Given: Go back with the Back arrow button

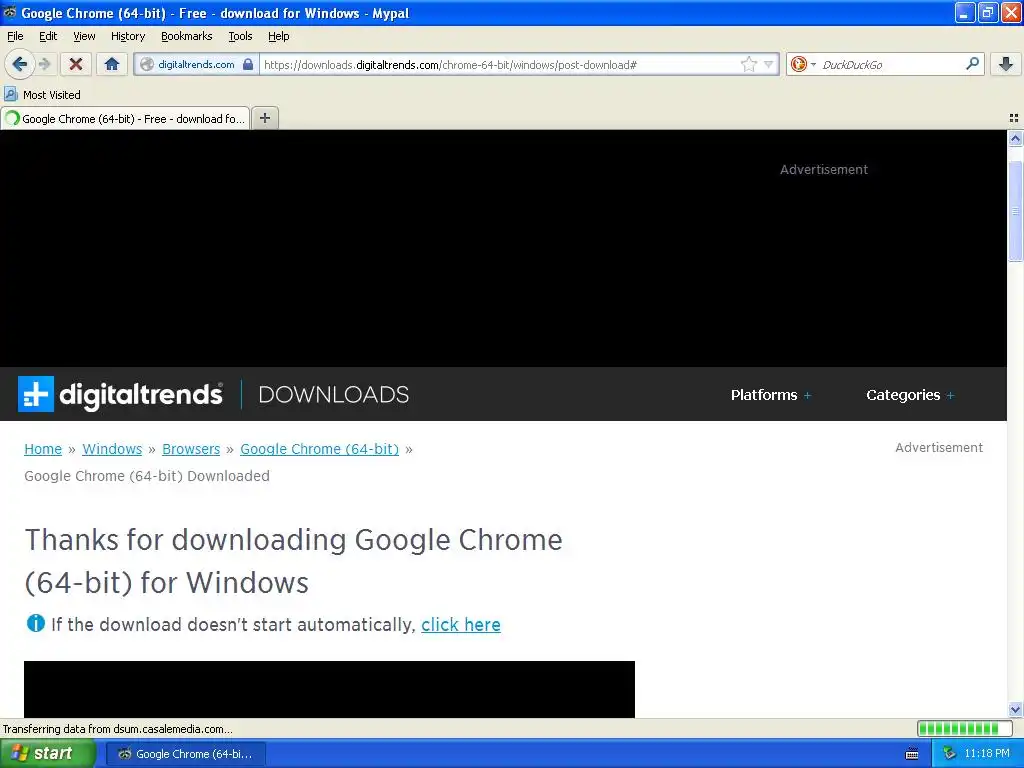Looking at the screenshot, I should pos(20,64).
